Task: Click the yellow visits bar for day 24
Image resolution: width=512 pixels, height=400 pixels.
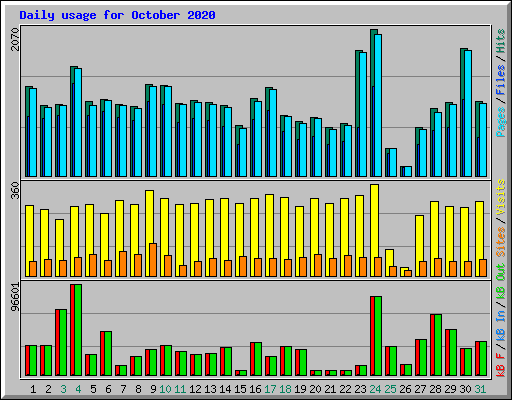Action: tap(374, 230)
